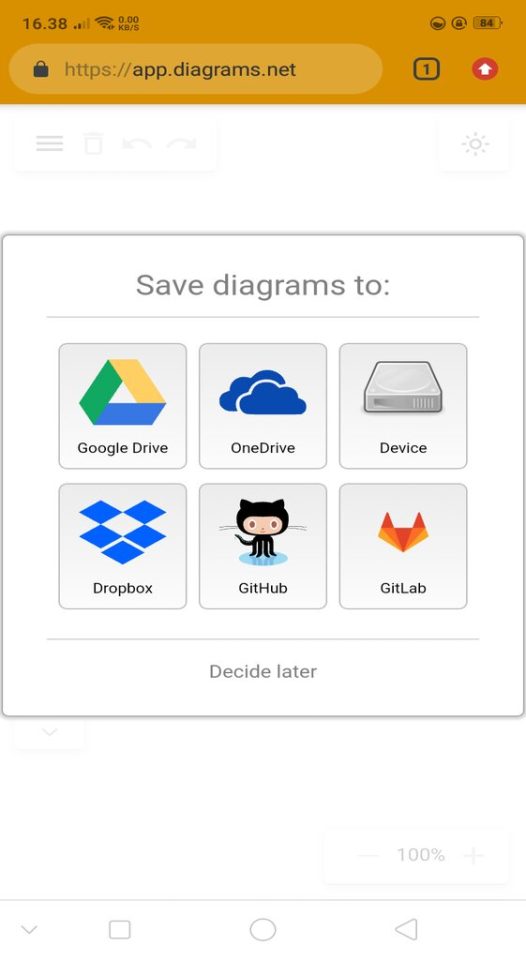Select GitHub storage option
526x960 pixels.
263,546
